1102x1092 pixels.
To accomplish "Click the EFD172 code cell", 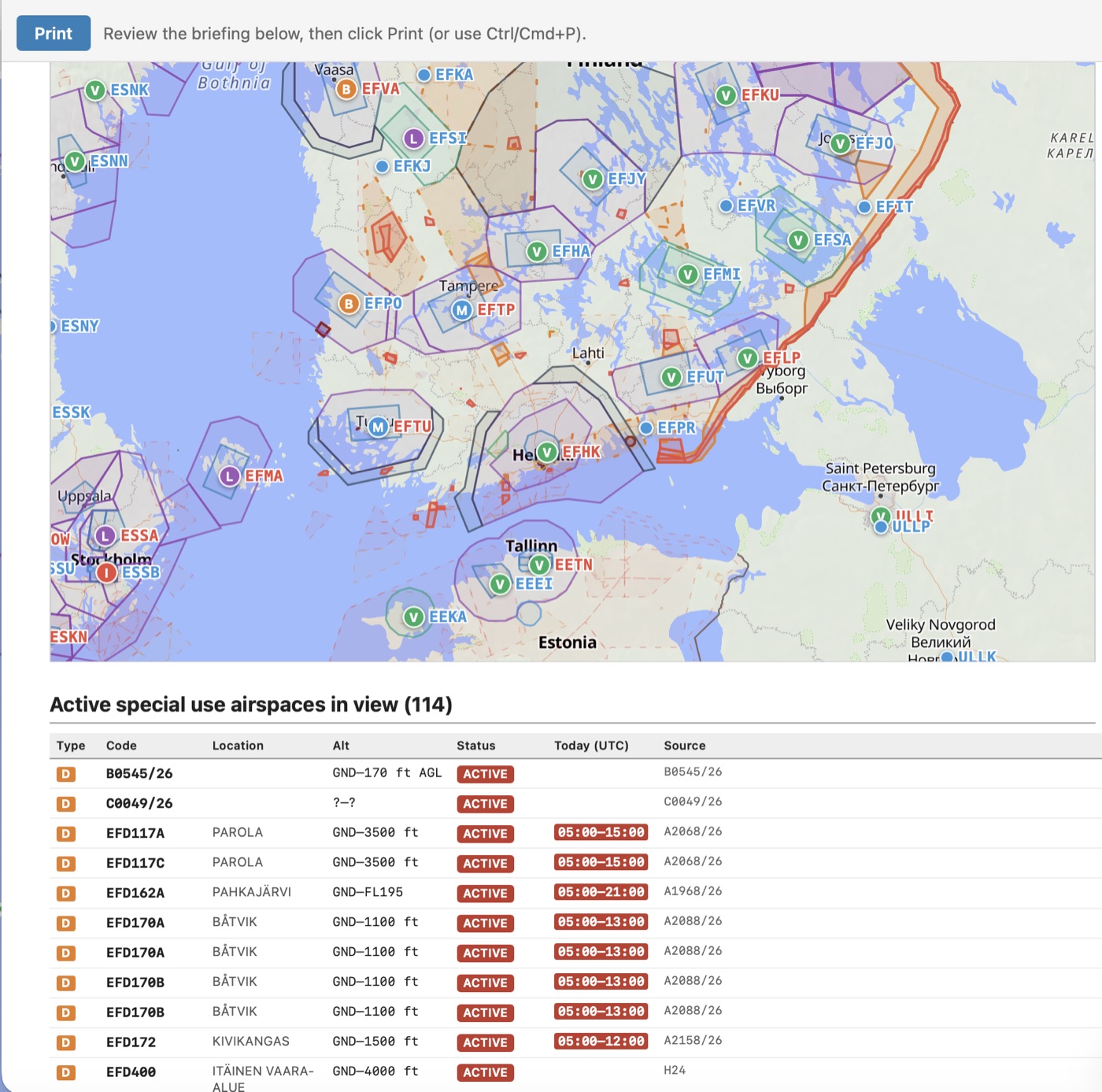I will pyautogui.click(x=131, y=1042).
